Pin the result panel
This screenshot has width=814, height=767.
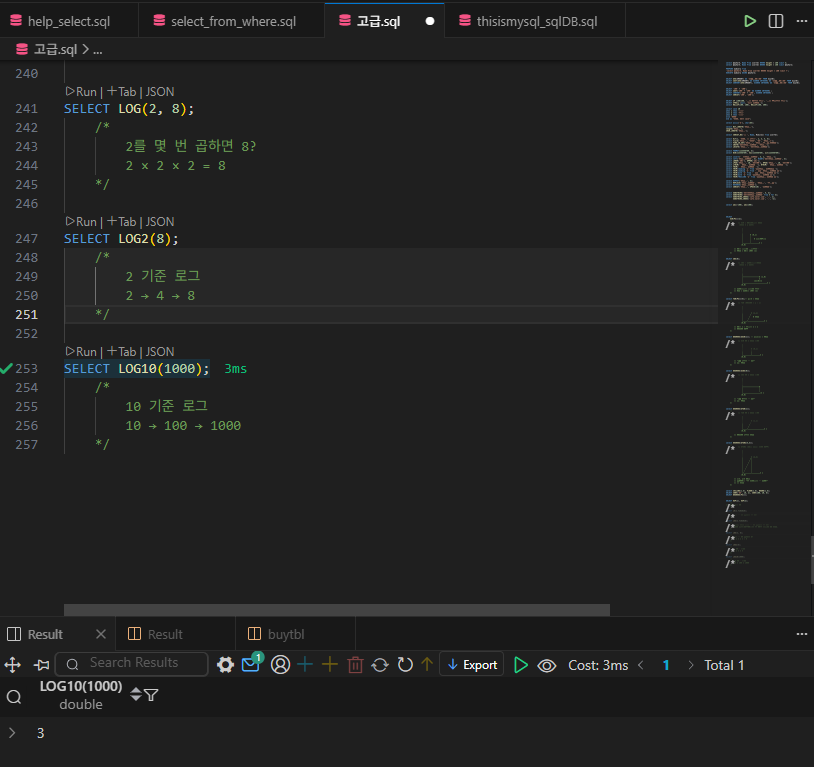point(41,665)
